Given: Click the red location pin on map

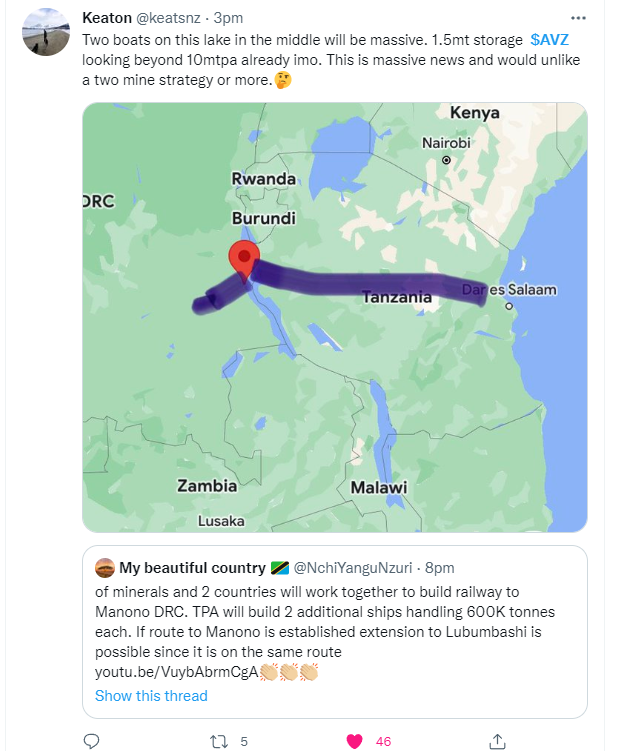Looking at the screenshot, I should click(244, 262).
